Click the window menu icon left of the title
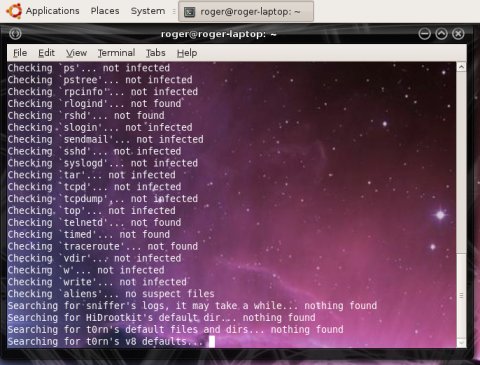This screenshot has height=365, width=480. click(15, 33)
